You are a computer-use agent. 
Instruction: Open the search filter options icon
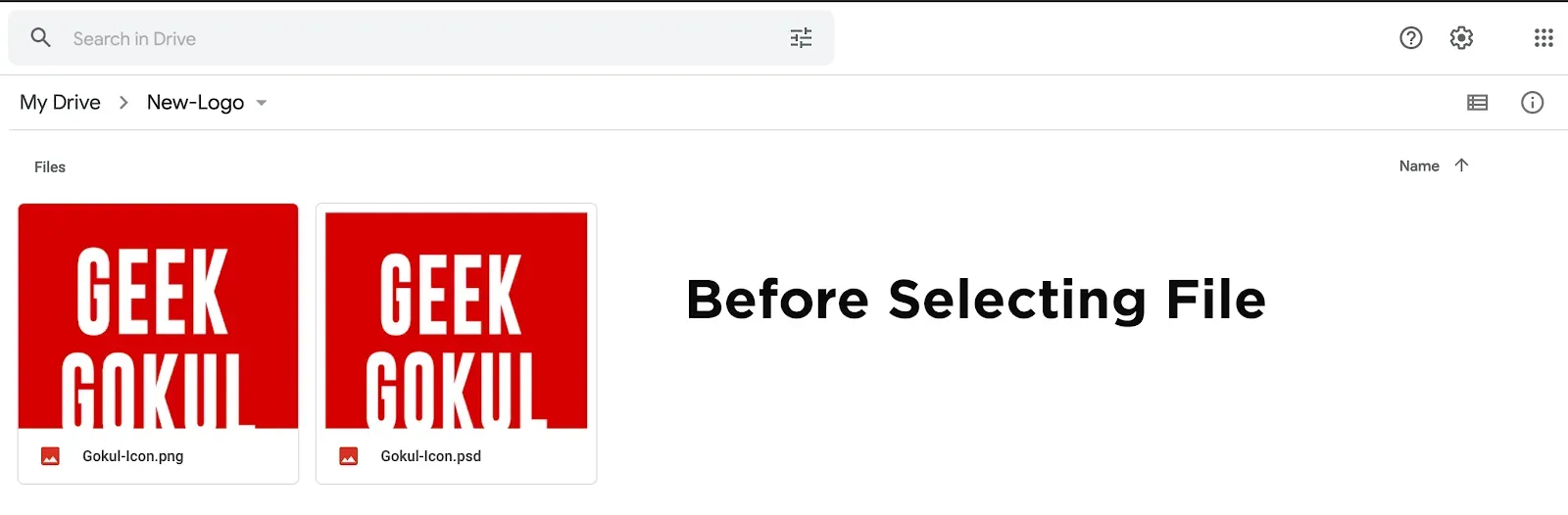coord(801,38)
